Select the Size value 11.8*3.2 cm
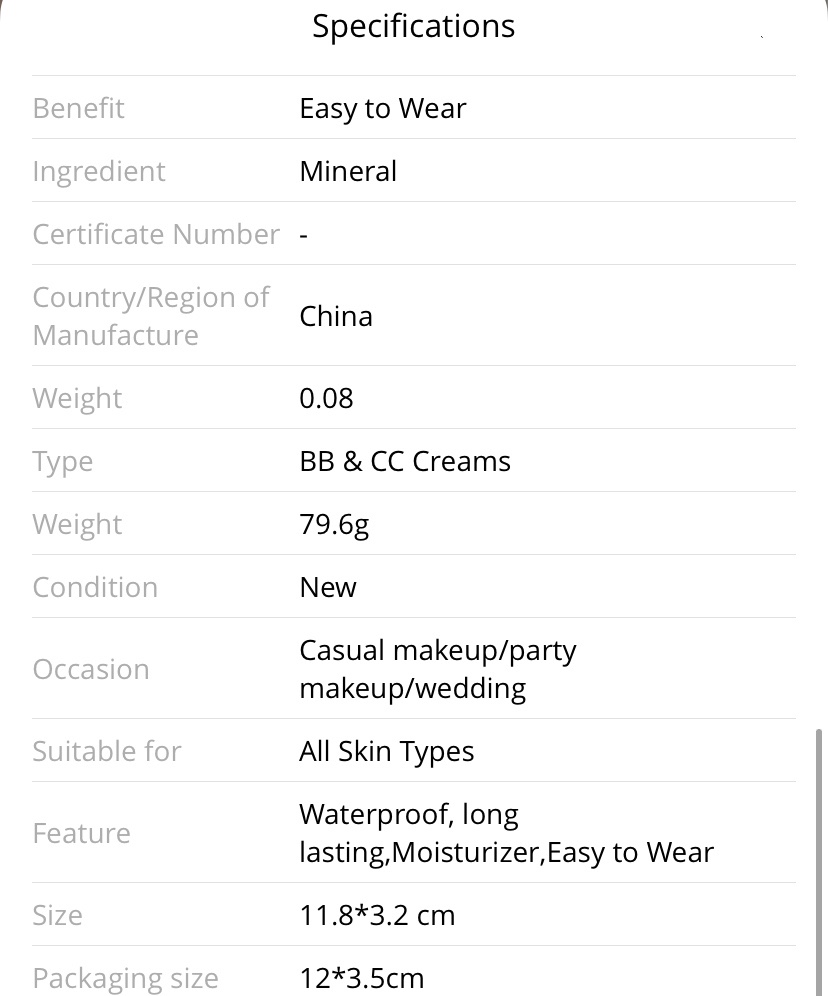Screen dimensions: 828x996 coord(377,915)
